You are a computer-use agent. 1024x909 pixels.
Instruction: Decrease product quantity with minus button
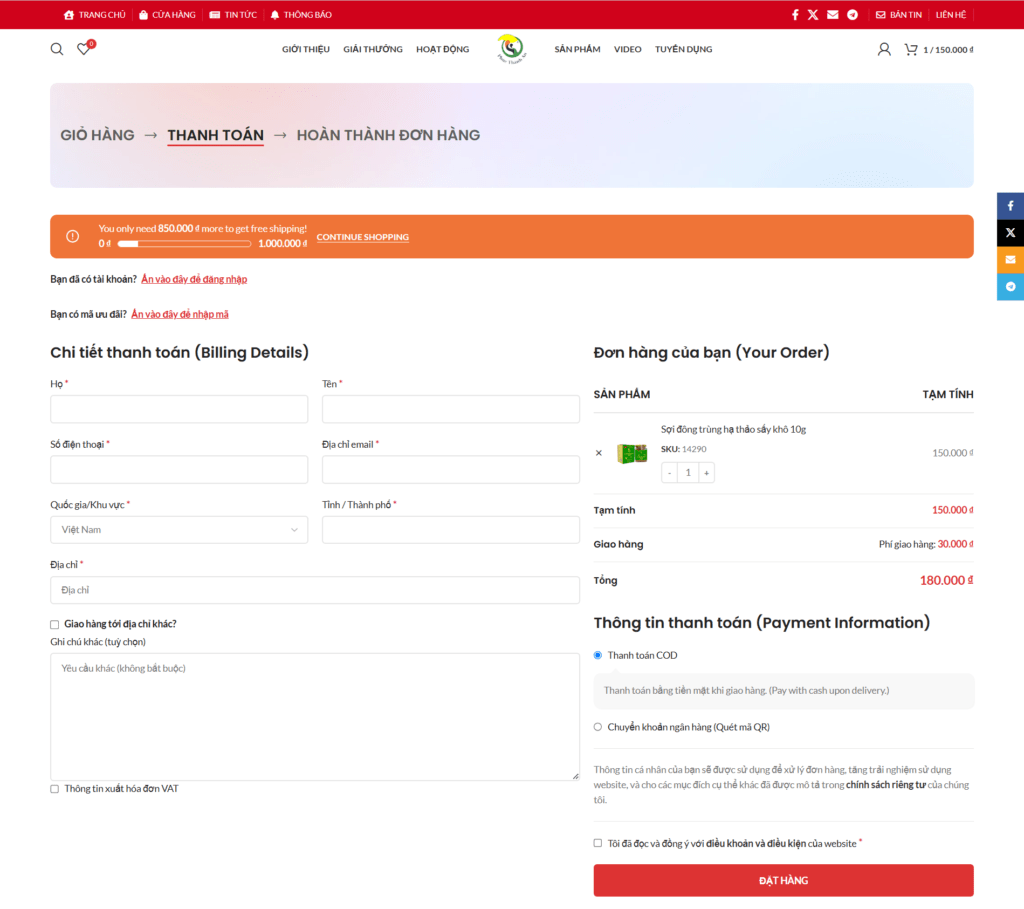(670, 473)
